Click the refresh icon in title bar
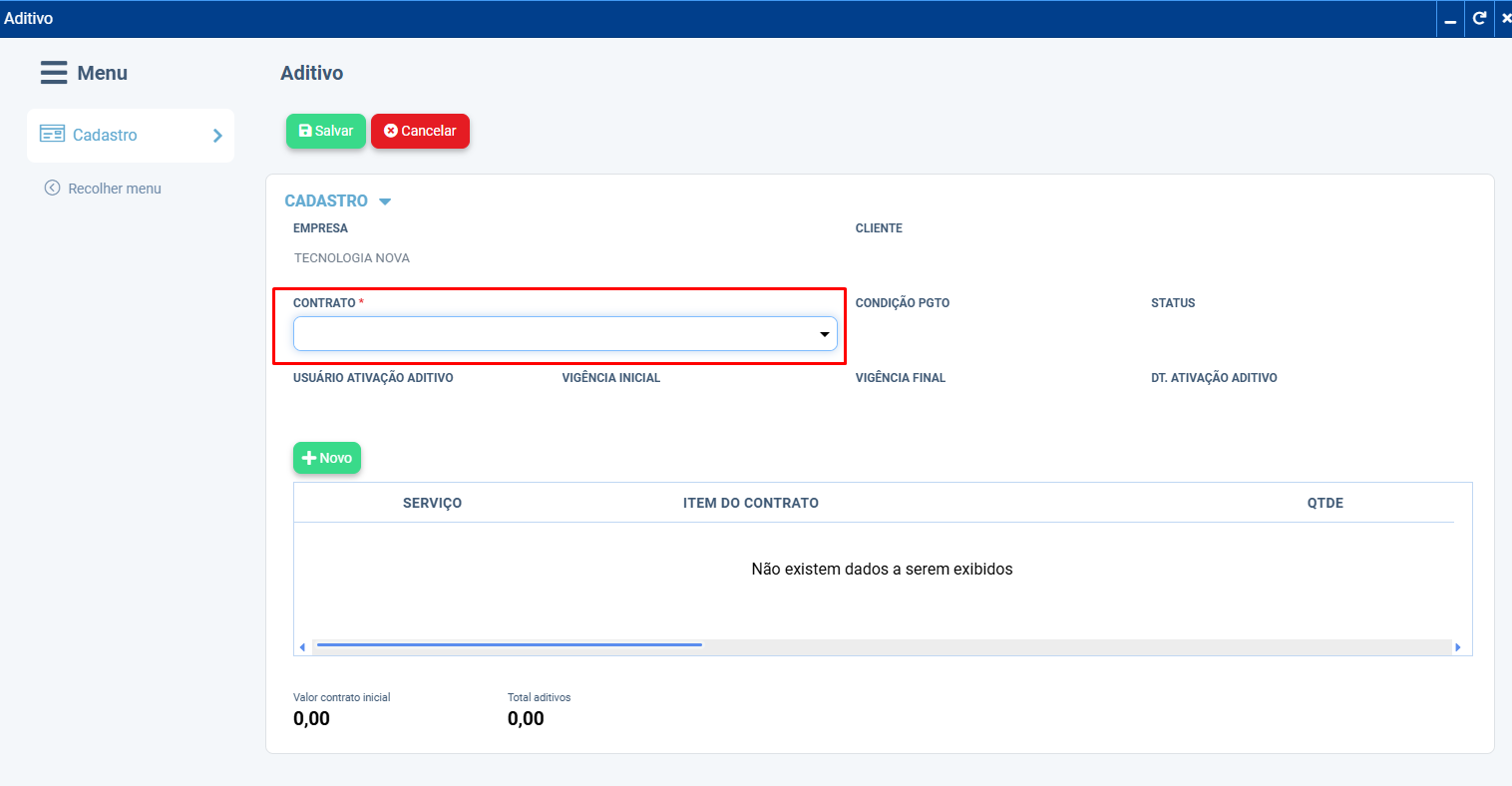 [x=1479, y=18]
